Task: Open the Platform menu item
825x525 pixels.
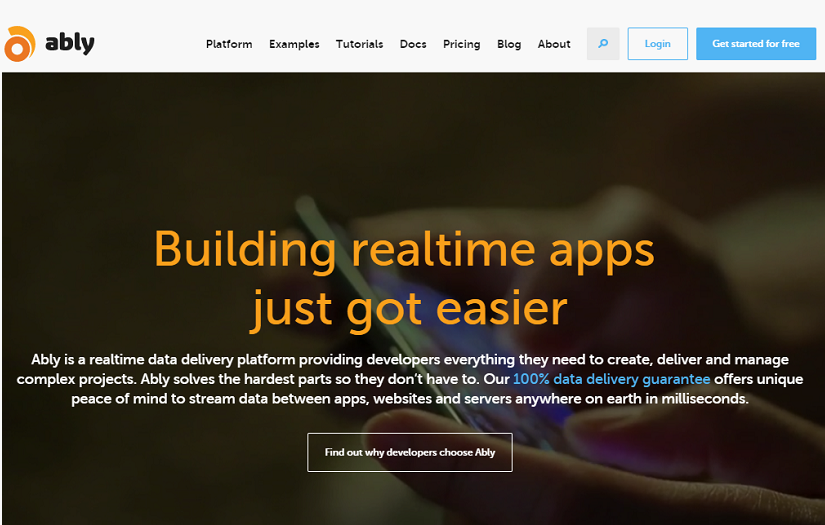Action: click(x=229, y=44)
